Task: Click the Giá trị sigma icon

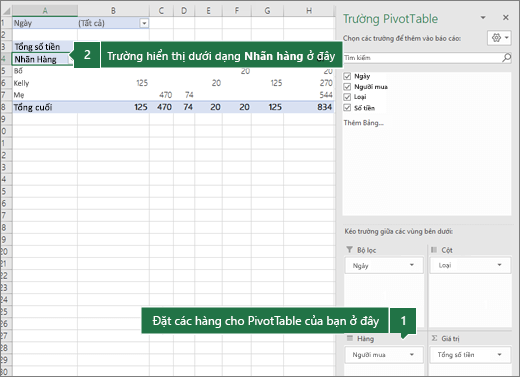Action: 434,338
